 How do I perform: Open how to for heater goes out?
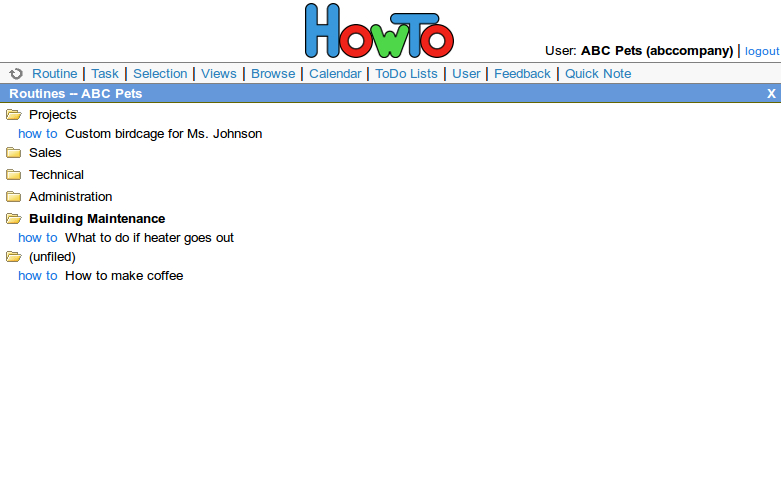click(38, 238)
